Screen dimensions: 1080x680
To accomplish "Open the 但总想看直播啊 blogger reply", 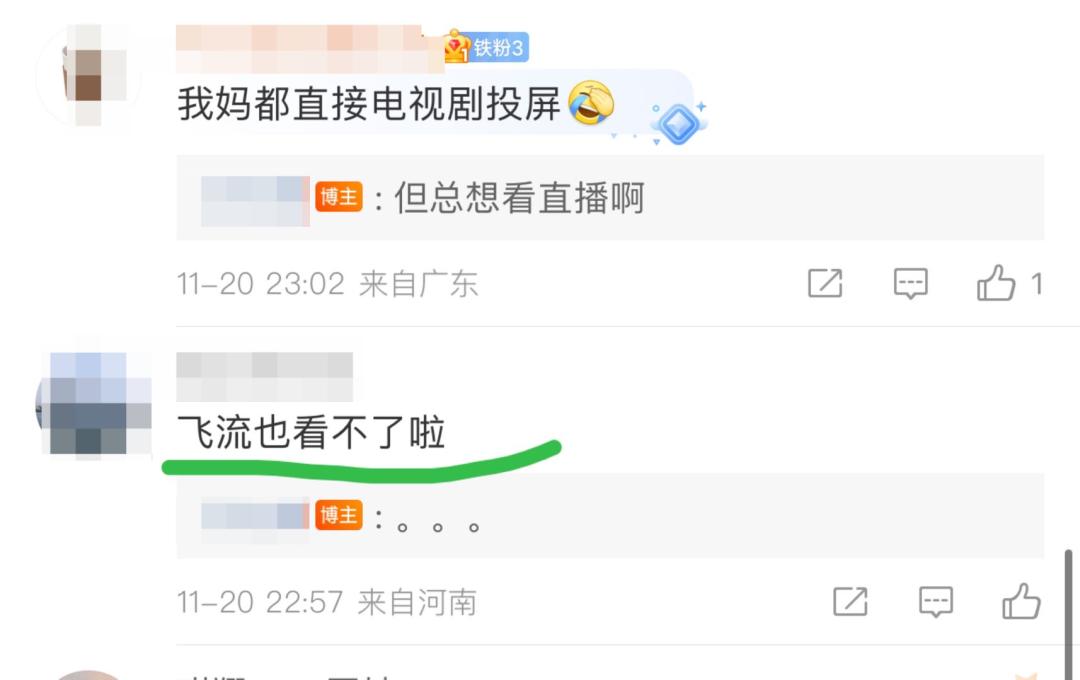I will [x=610, y=198].
